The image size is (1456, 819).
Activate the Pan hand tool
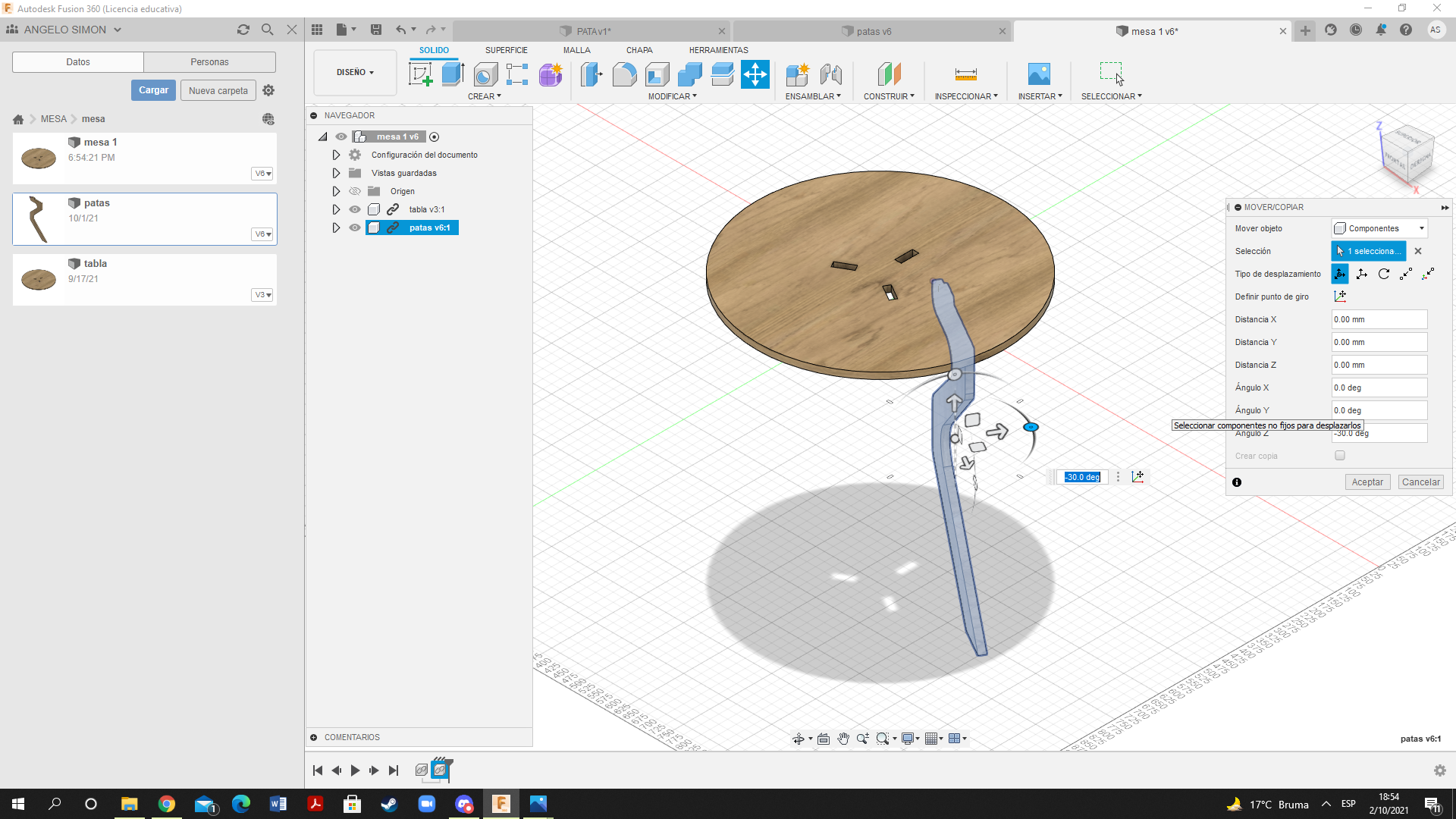pyautogui.click(x=843, y=739)
